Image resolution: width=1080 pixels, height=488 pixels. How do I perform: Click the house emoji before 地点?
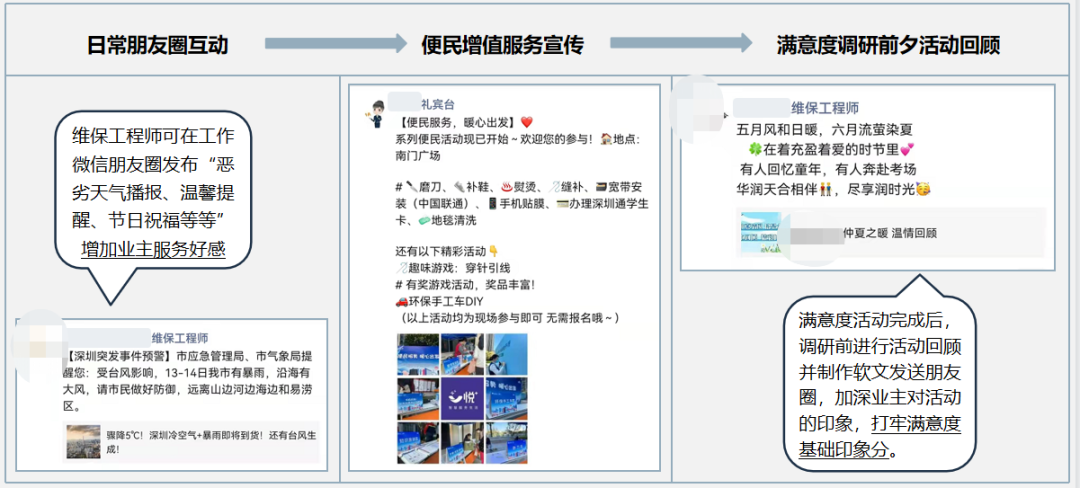tap(606, 139)
